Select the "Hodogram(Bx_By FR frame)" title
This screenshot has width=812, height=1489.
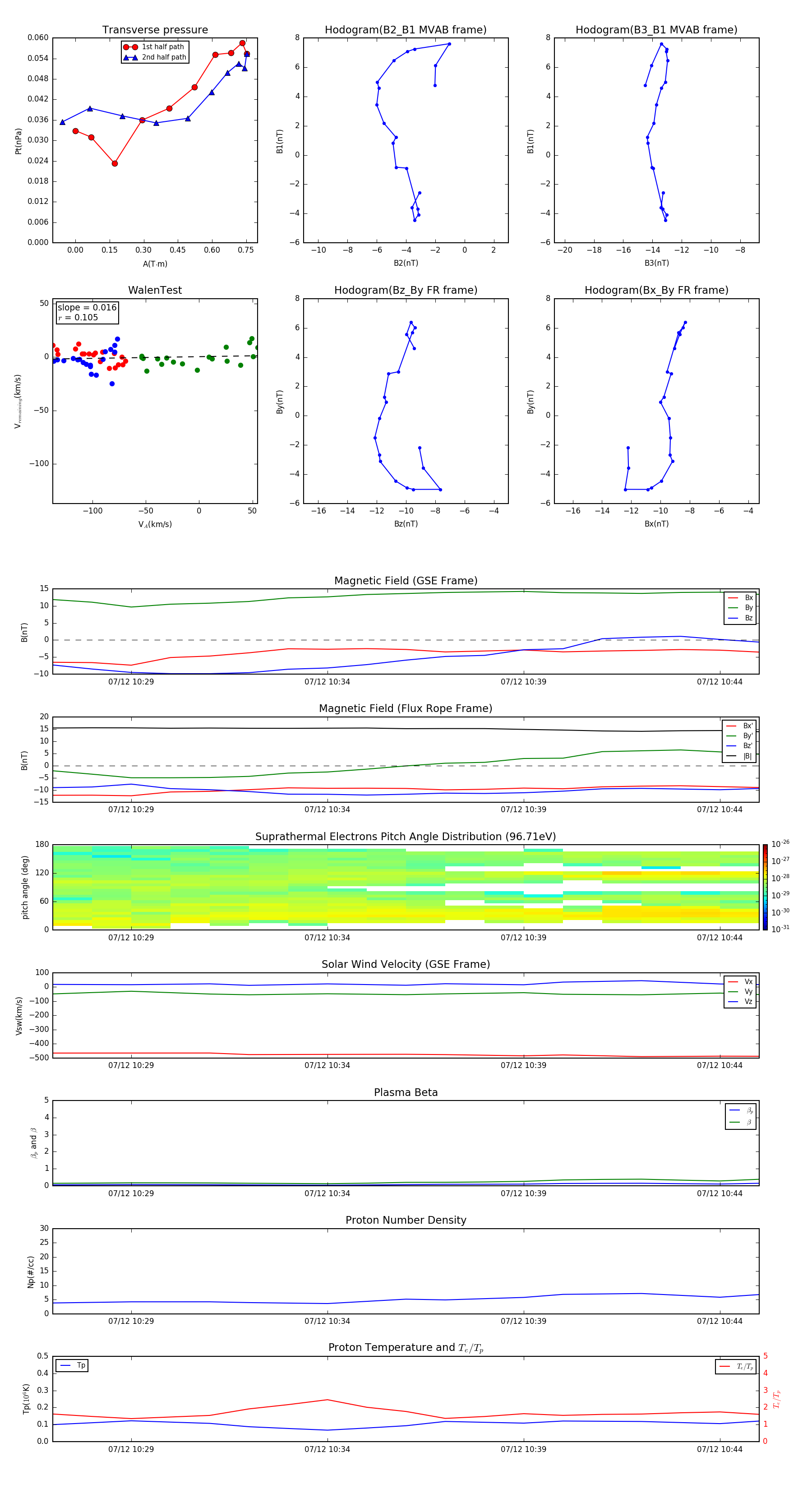(x=656, y=290)
